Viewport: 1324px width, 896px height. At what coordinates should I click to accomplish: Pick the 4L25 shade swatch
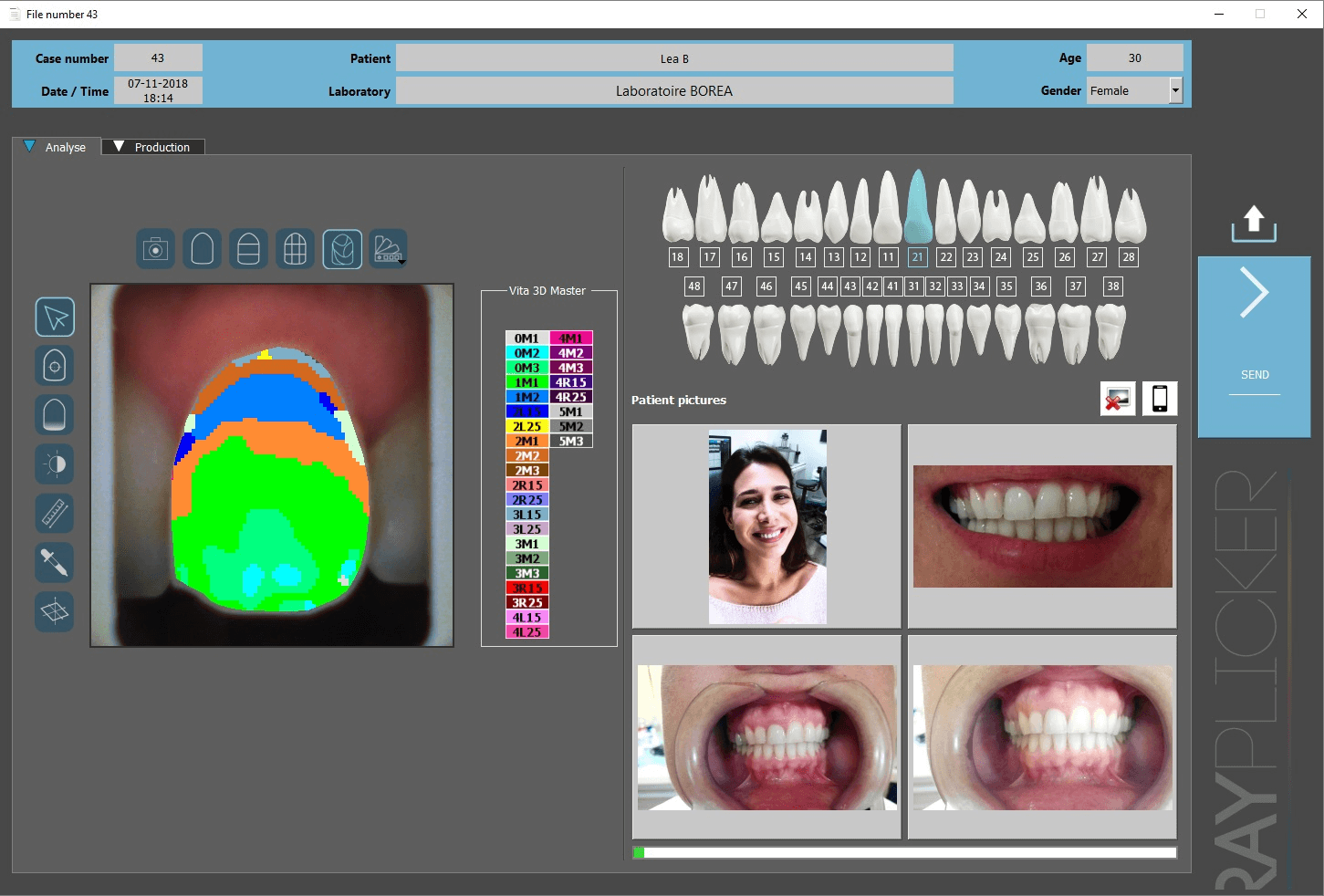click(x=526, y=631)
